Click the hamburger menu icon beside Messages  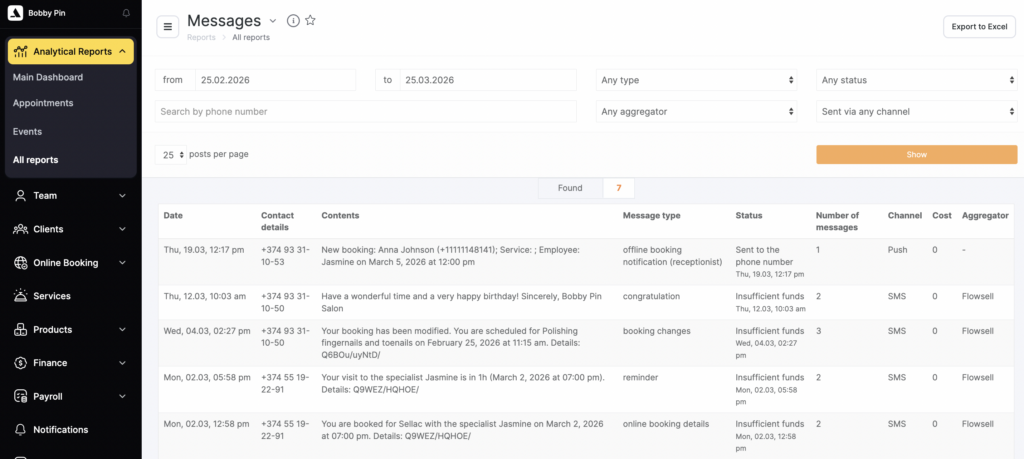[x=168, y=27]
